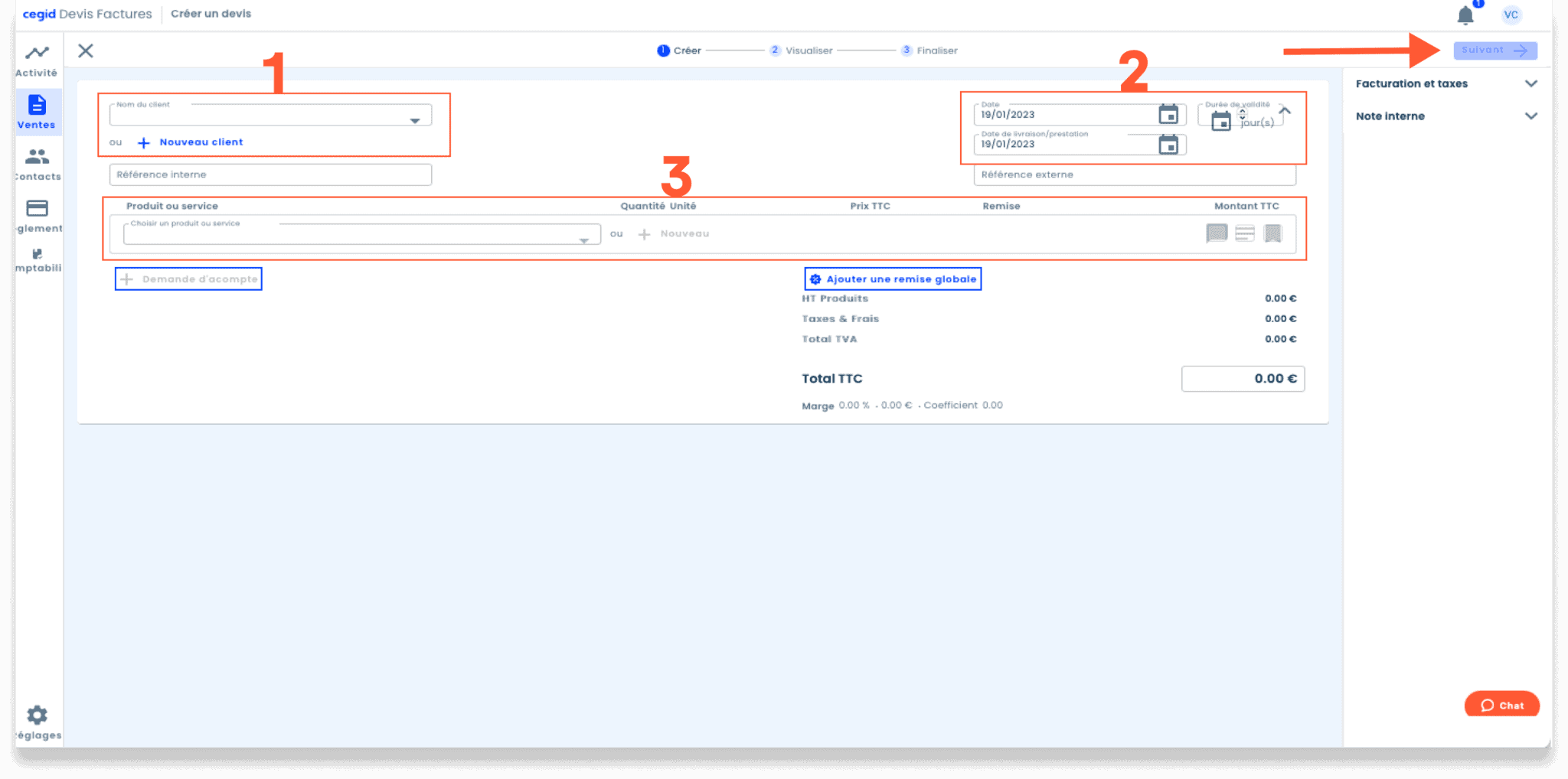The image size is (1568, 779).
Task: Open the Nom du client dropdown
Action: (414, 120)
